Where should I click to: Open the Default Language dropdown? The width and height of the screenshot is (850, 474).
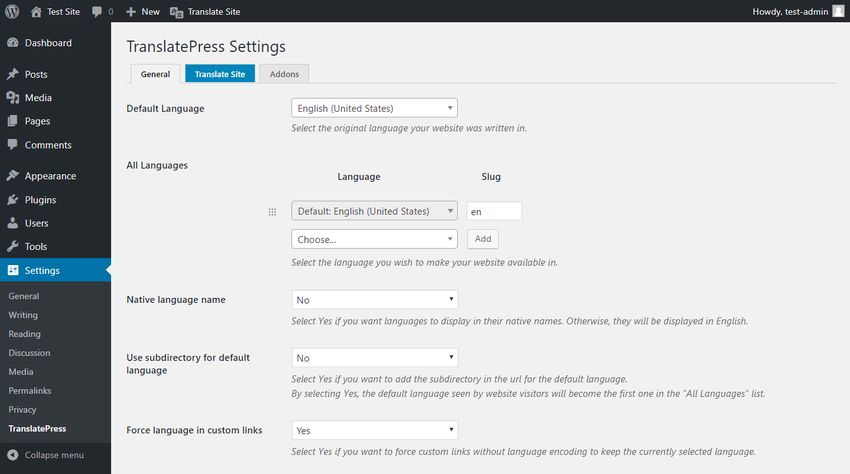click(x=374, y=108)
